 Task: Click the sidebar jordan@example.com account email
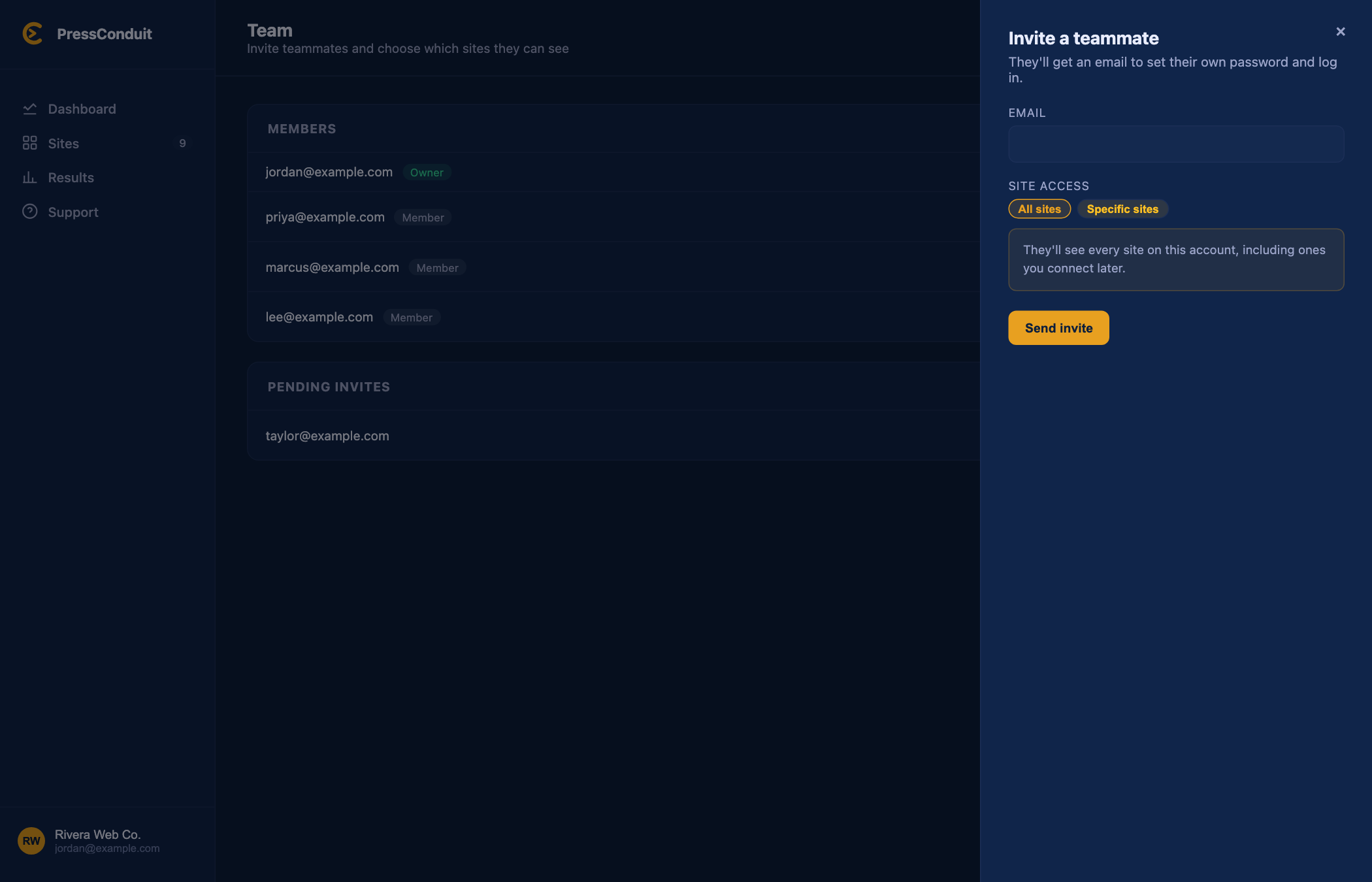tap(107, 848)
